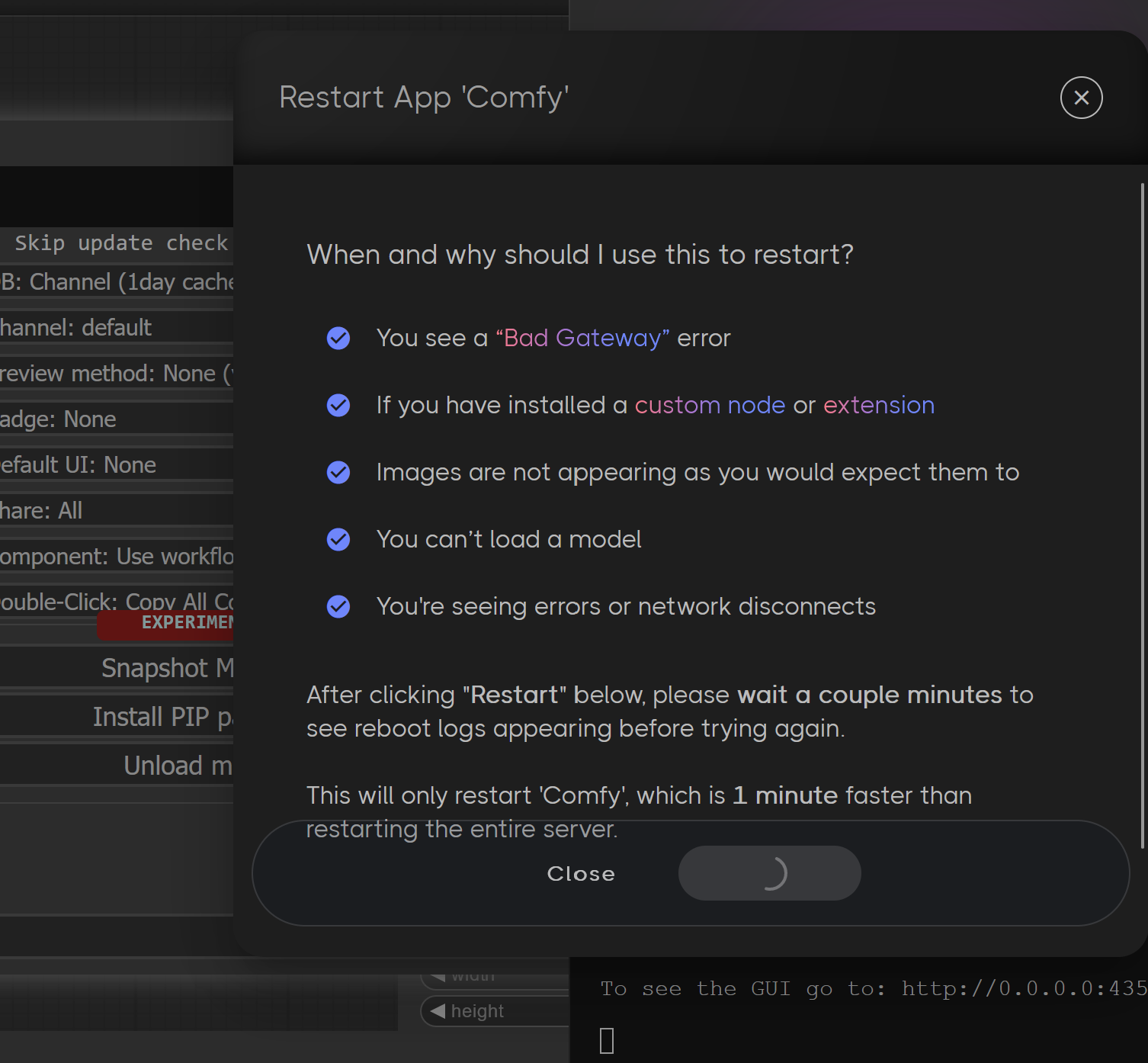The width and height of the screenshot is (1148, 1063).
Task: Click checkmark icon beside Images not appearing
Action: [338, 472]
